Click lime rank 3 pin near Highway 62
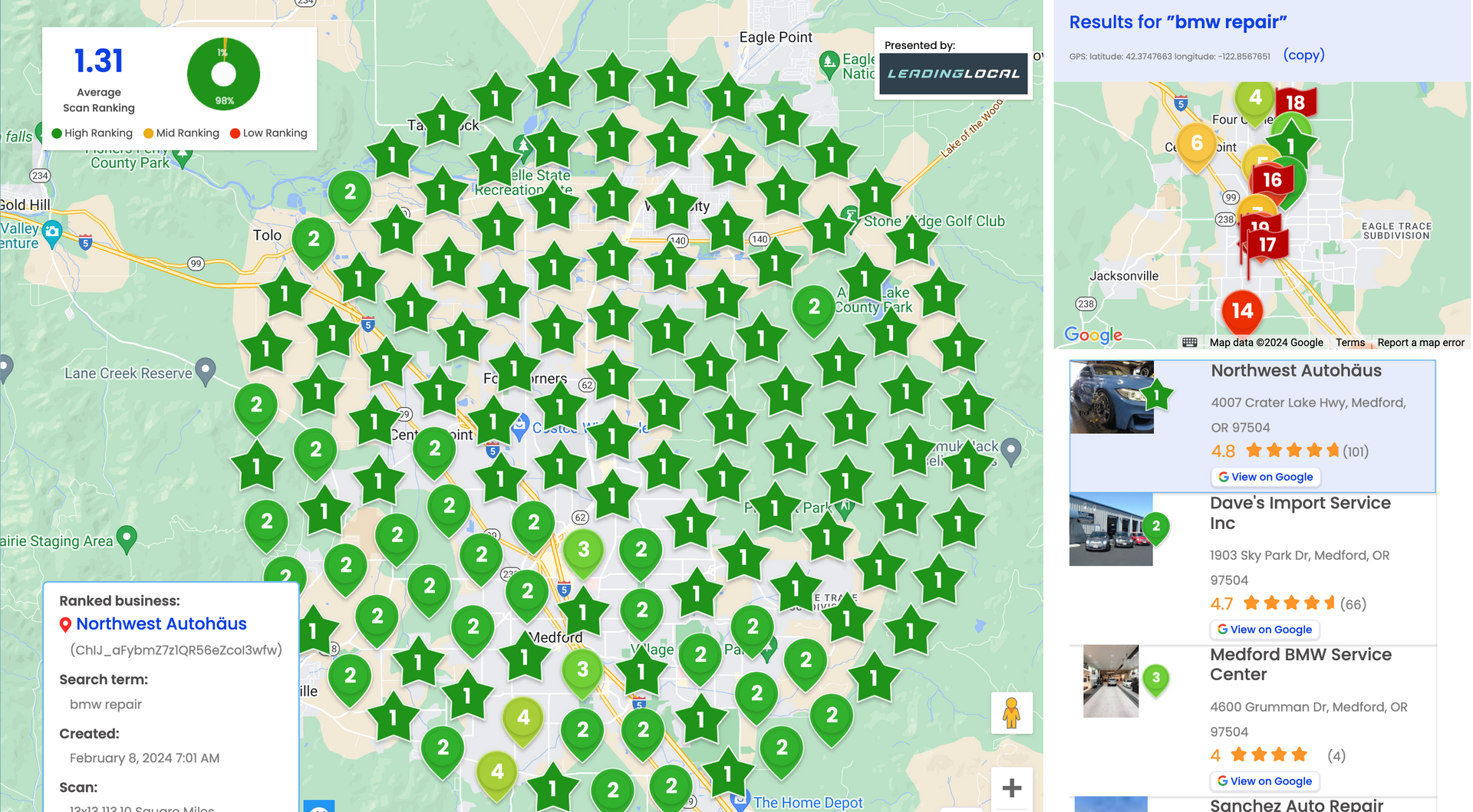The height and width of the screenshot is (812, 1473). coord(583,551)
